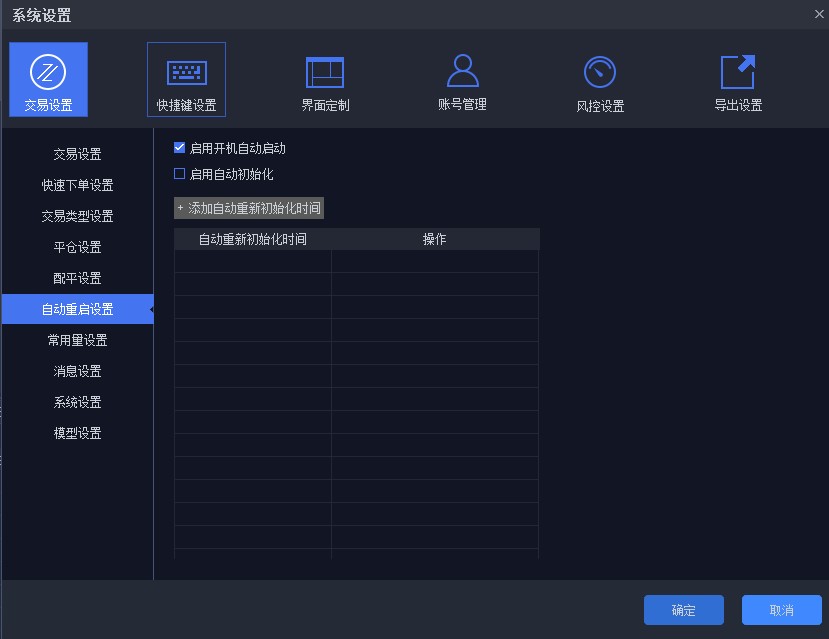Click the 自动重新初始化时间 table header

click(253, 238)
